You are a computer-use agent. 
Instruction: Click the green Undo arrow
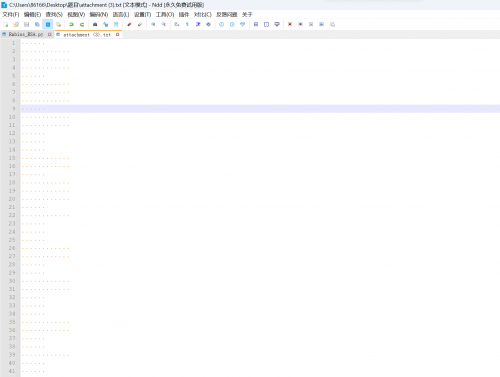click(x=71, y=24)
